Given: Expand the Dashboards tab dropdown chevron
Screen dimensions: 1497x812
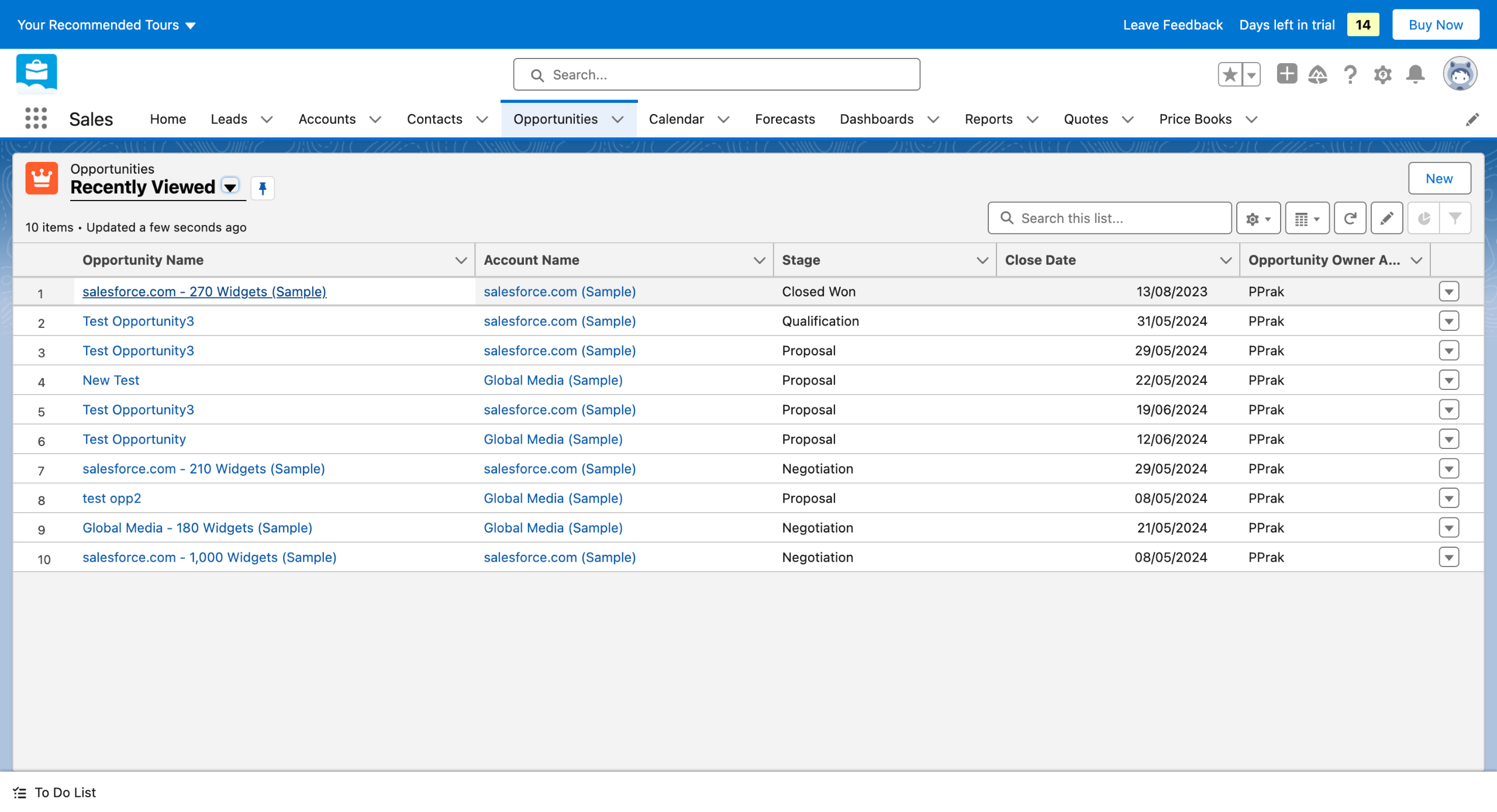Looking at the screenshot, I should coord(933,119).
